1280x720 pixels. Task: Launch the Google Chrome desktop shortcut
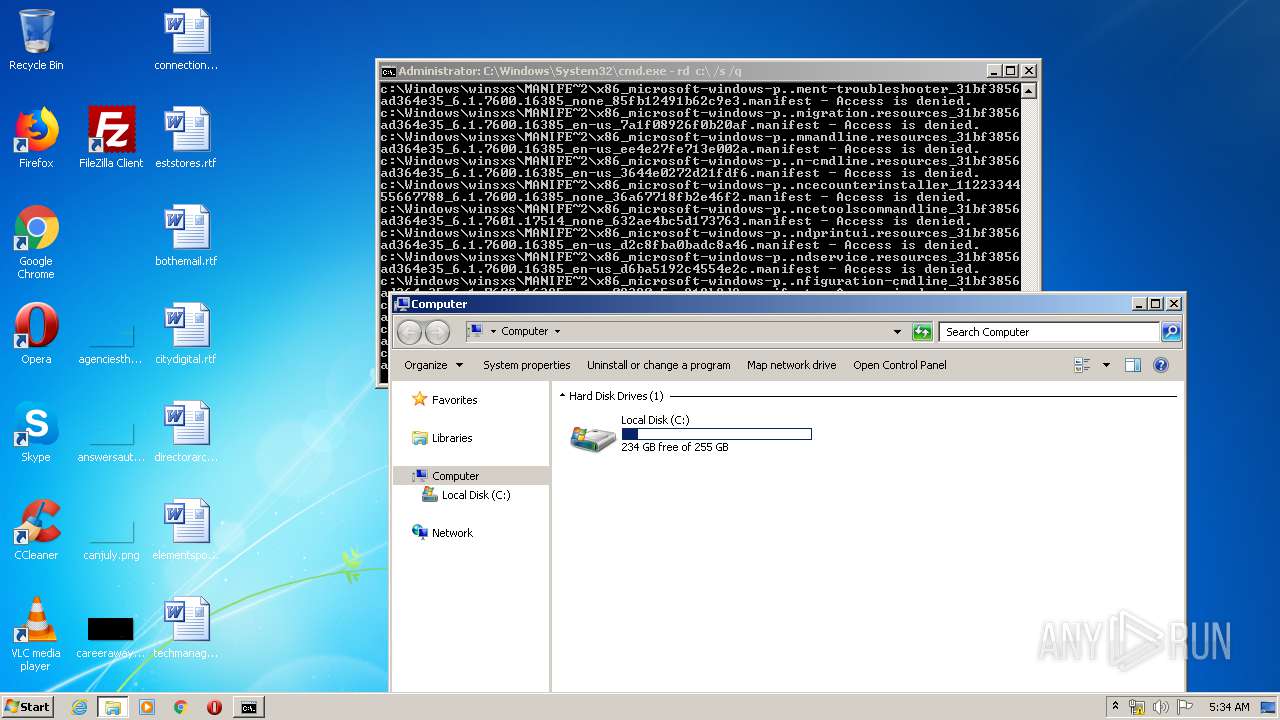click(36, 242)
